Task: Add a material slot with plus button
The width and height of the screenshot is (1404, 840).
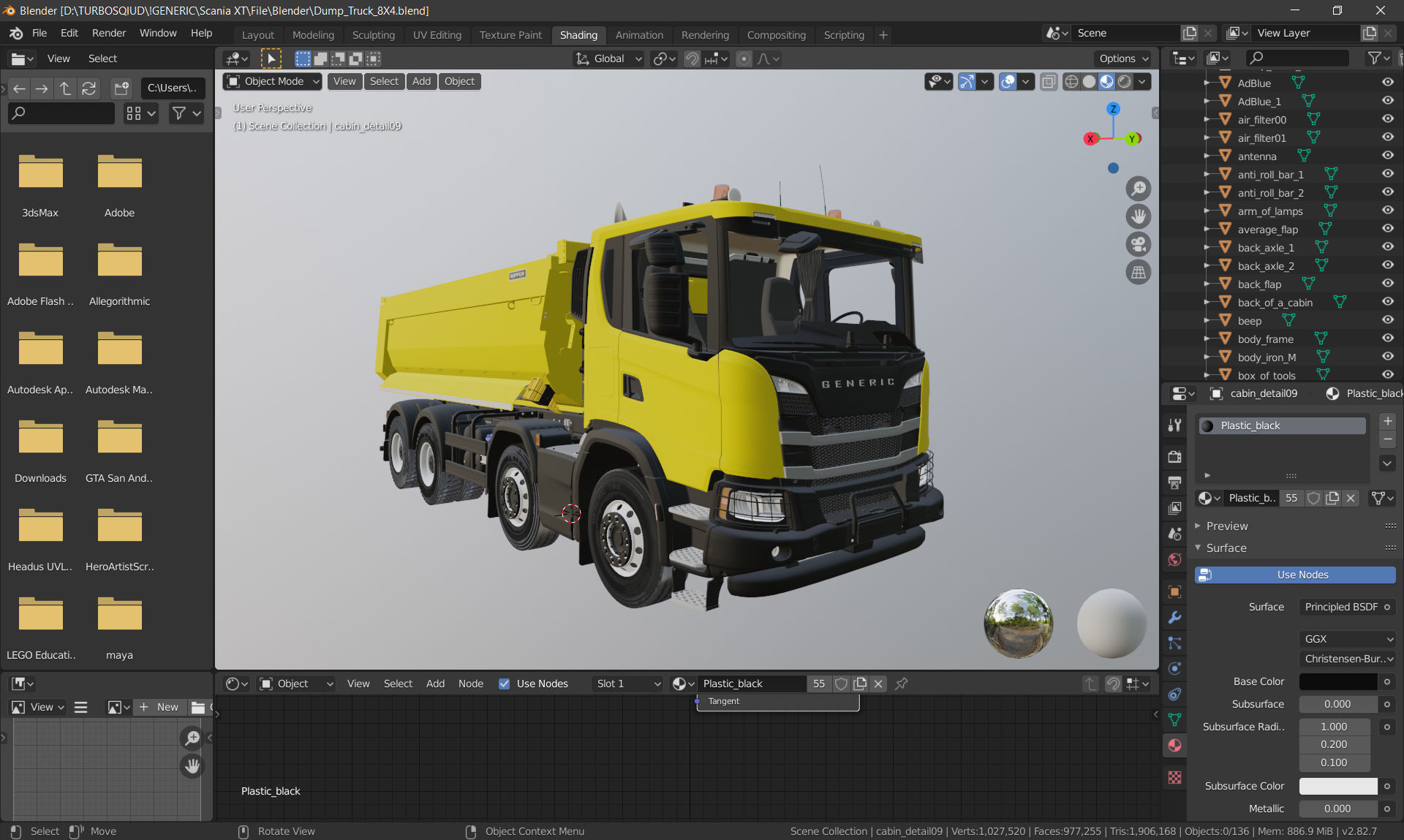Action: click(1387, 421)
